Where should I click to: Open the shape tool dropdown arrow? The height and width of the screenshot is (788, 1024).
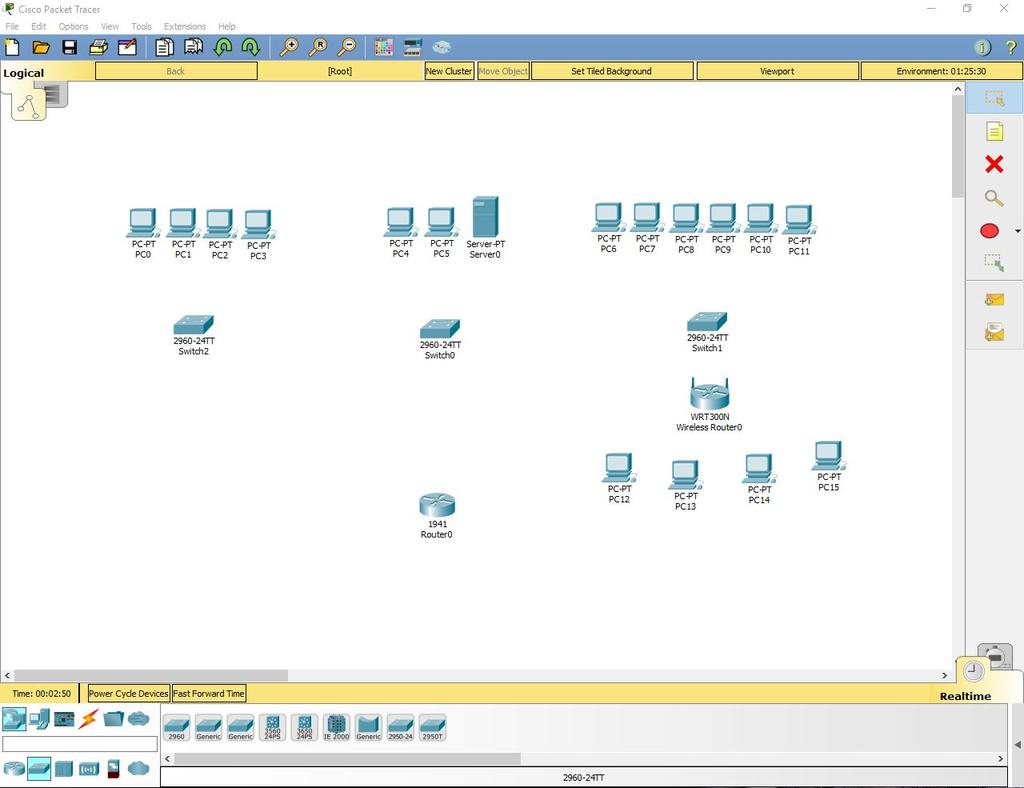1017,231
